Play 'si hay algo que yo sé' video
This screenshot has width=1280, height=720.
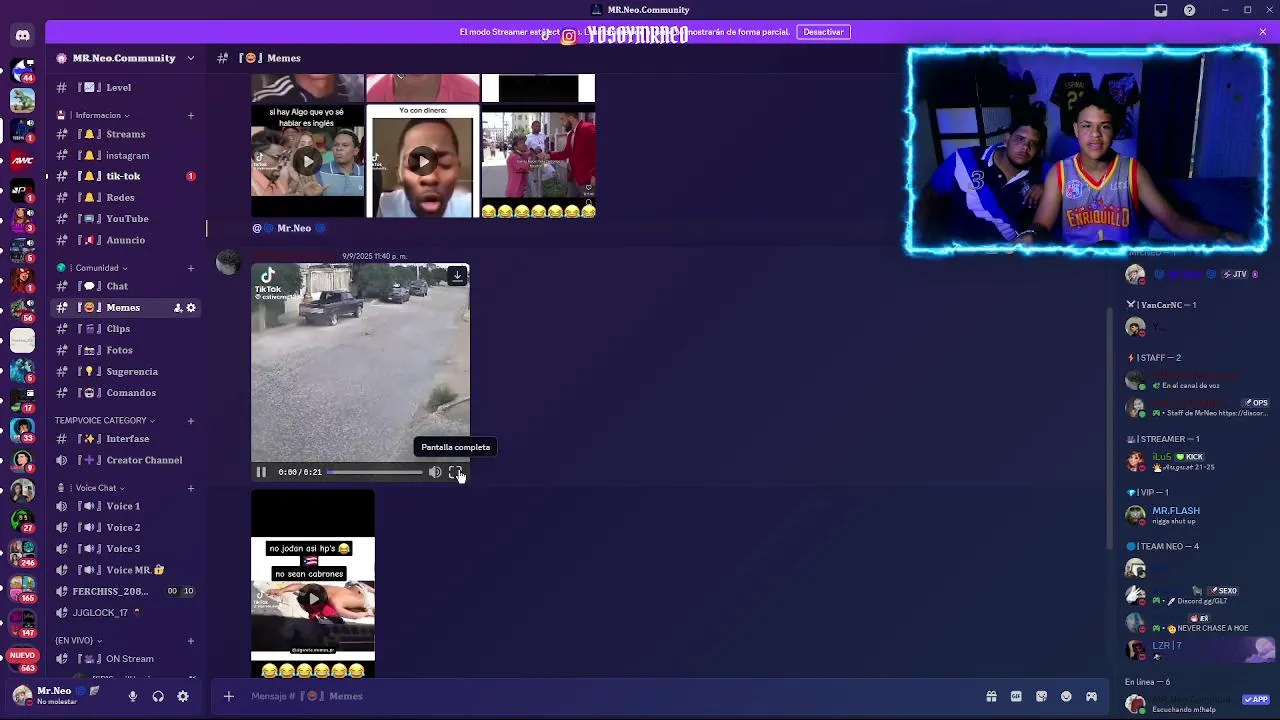[308, 161]
